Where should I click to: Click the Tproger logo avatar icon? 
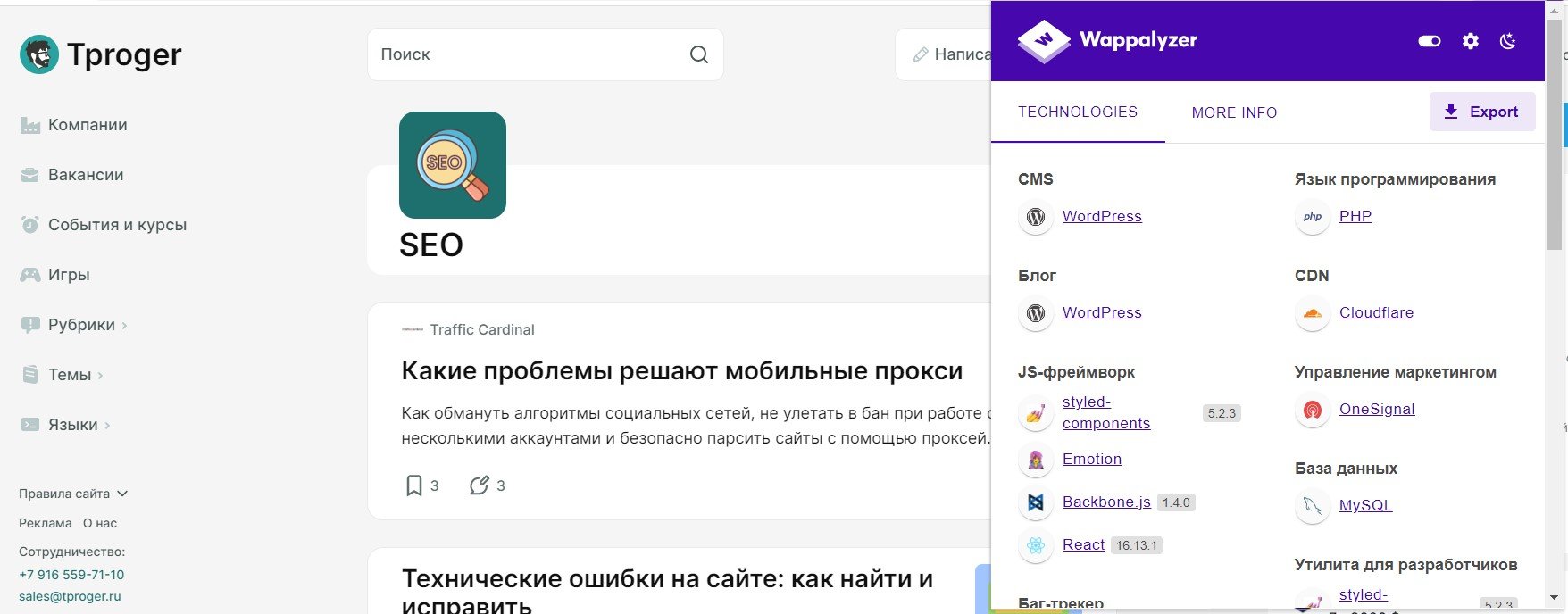39,54
